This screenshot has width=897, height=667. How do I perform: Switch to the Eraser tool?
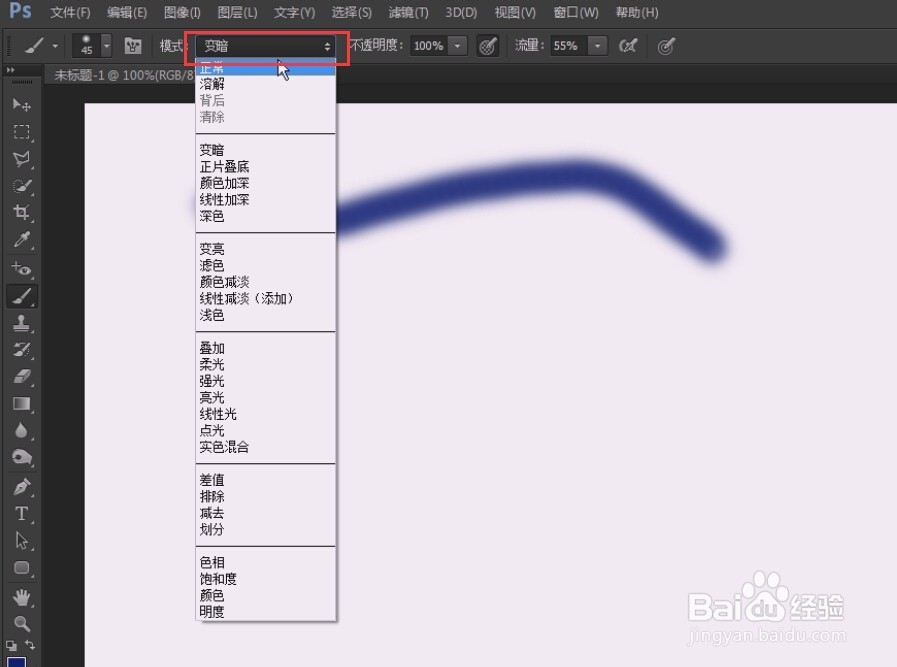22,376
